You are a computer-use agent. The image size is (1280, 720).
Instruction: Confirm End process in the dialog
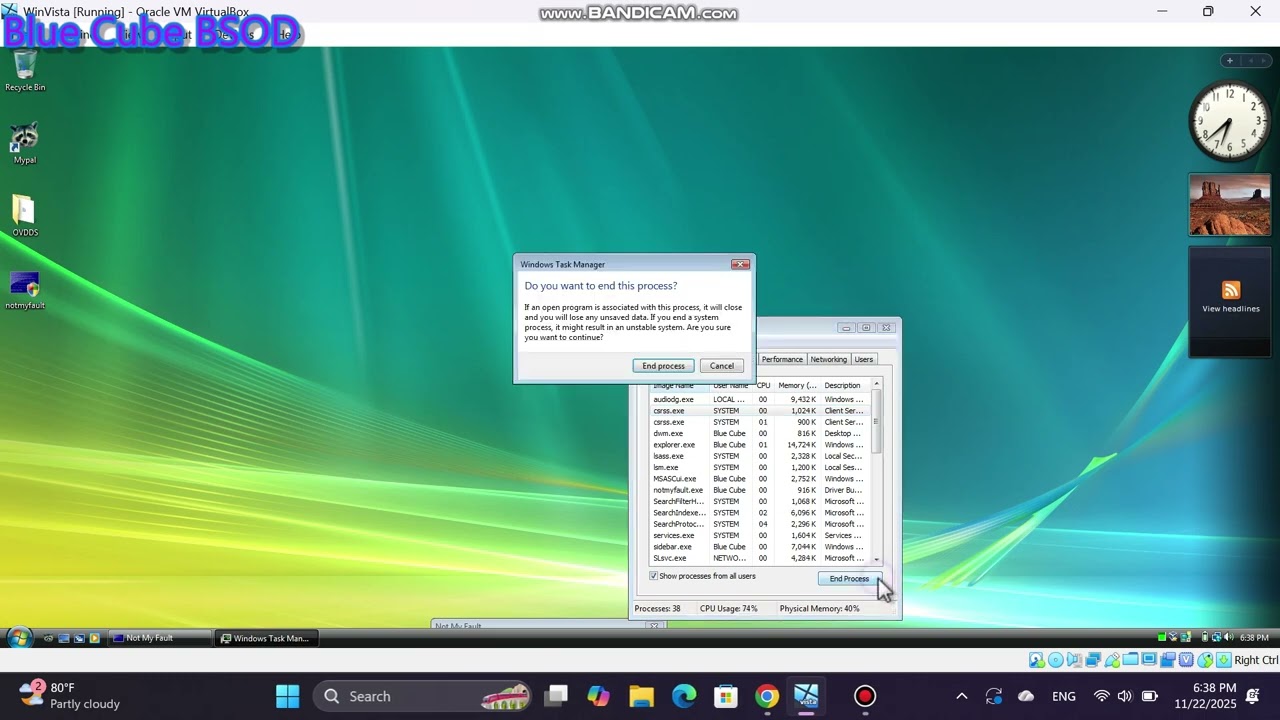(663, 366)
